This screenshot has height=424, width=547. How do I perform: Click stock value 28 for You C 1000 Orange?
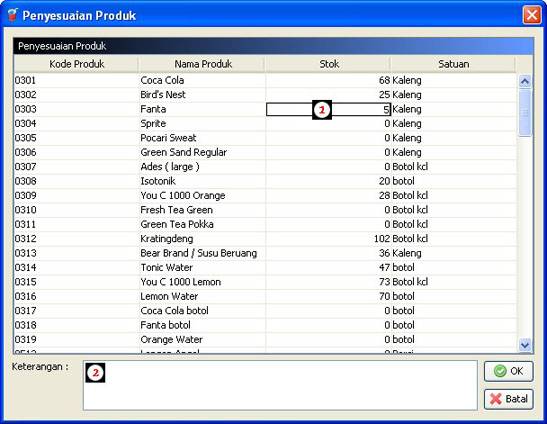(384, 195)
